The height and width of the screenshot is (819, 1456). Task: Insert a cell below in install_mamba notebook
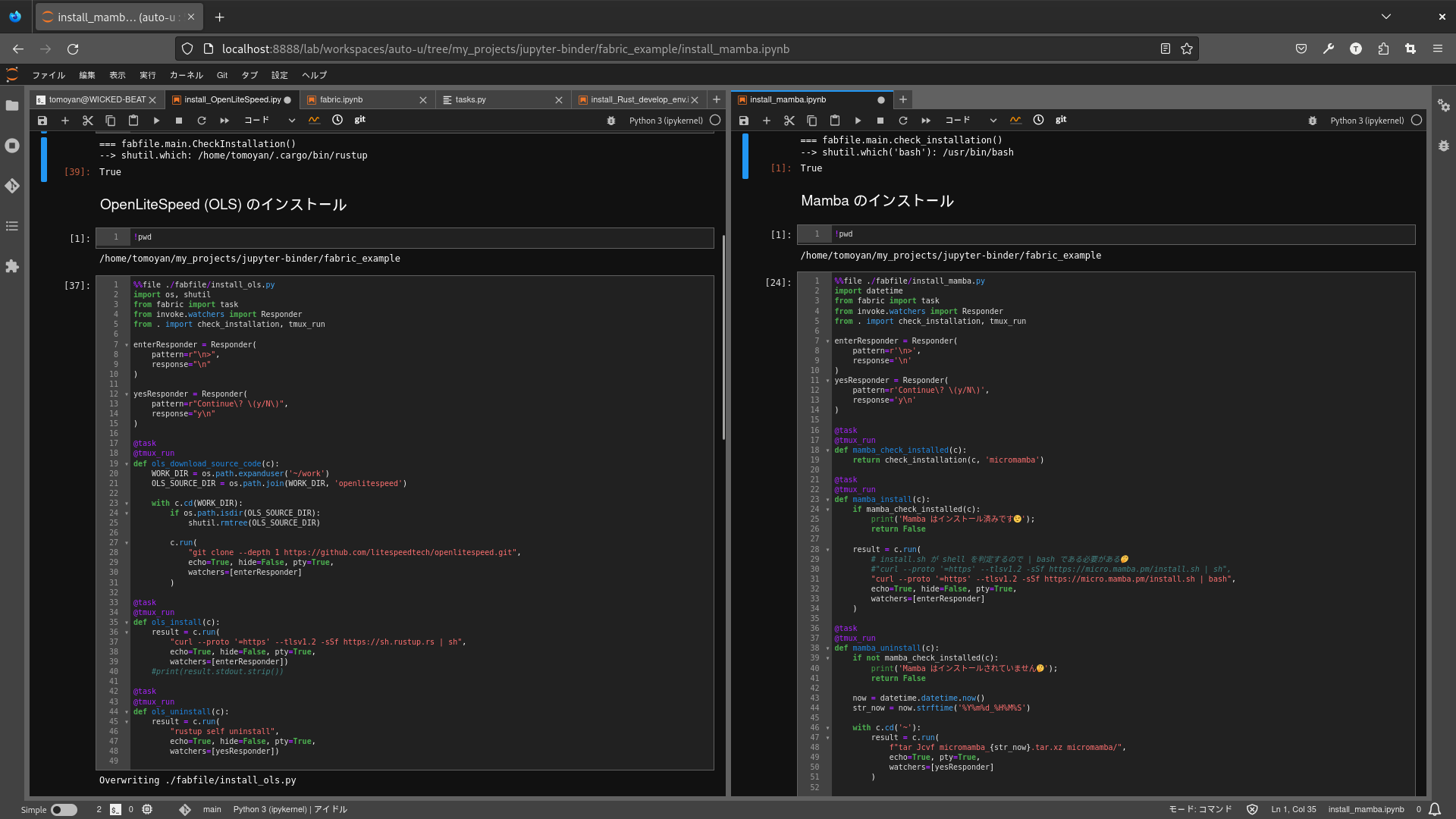[x=767, y=121]
